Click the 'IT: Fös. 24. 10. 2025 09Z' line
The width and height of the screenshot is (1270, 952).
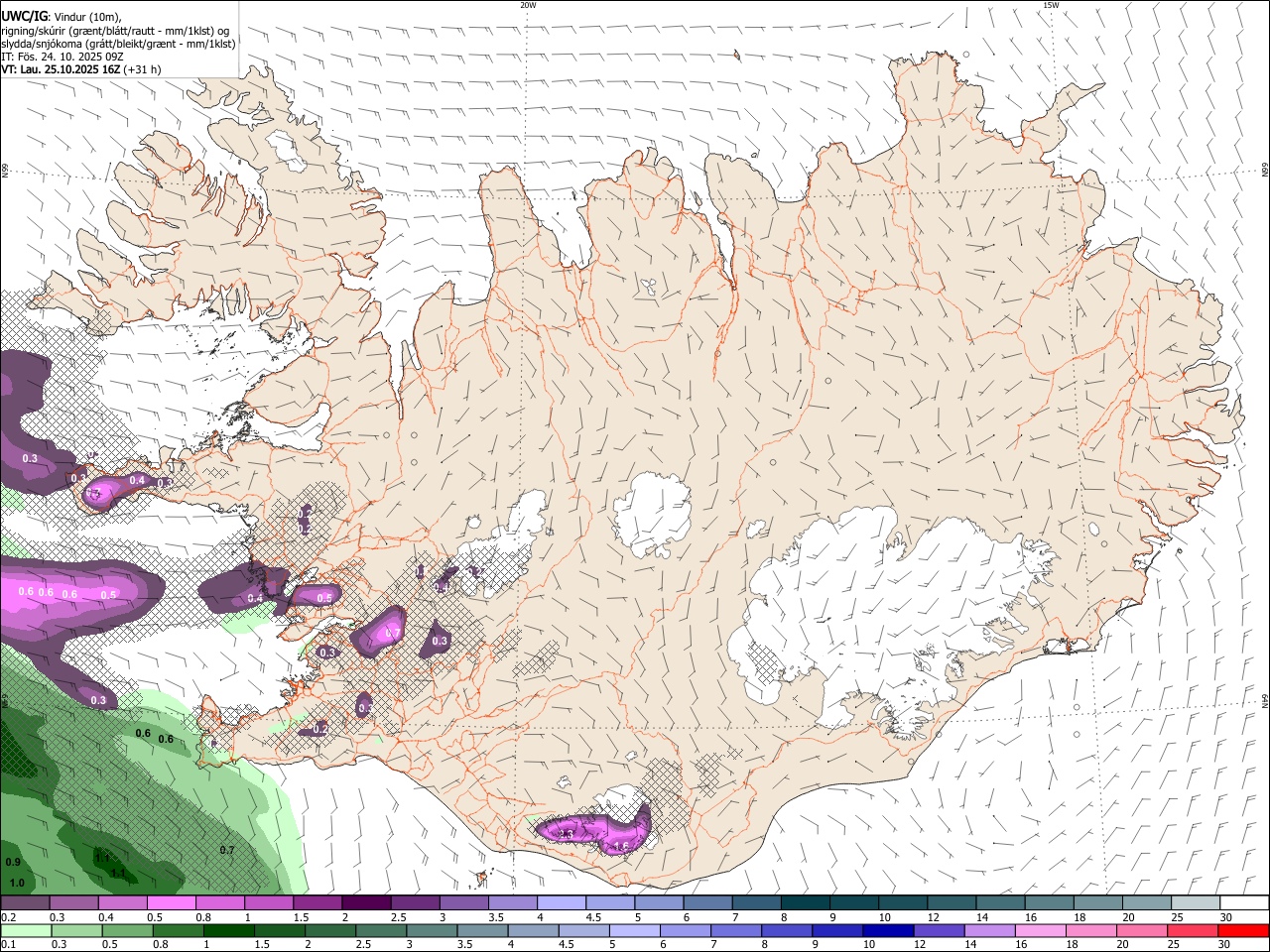(x=63, y=57)
